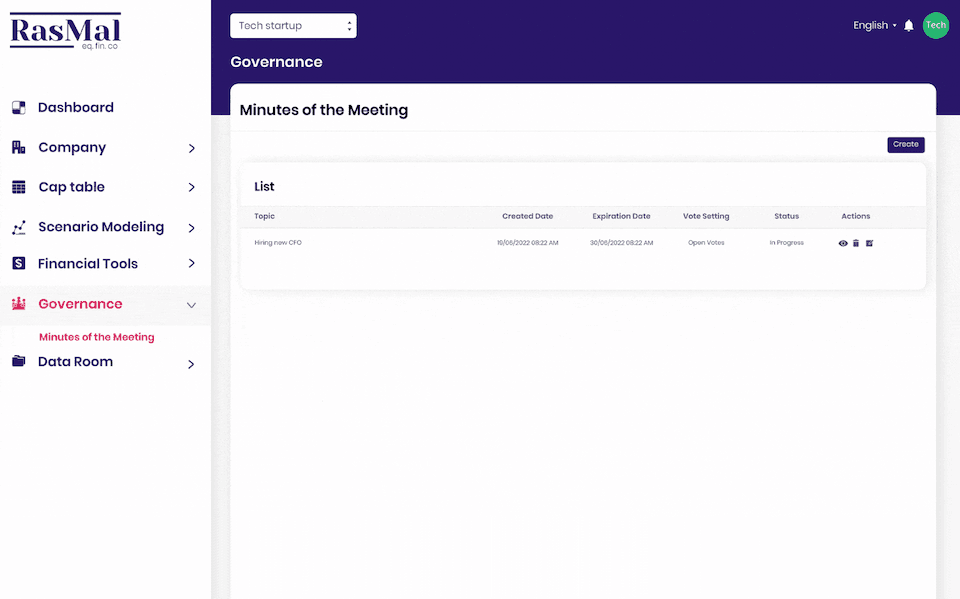Image resolution: width=960 pixels, height=599 pixels.
Task: Expand the Financial Tools chevron
Action: (x=192, y=263)
